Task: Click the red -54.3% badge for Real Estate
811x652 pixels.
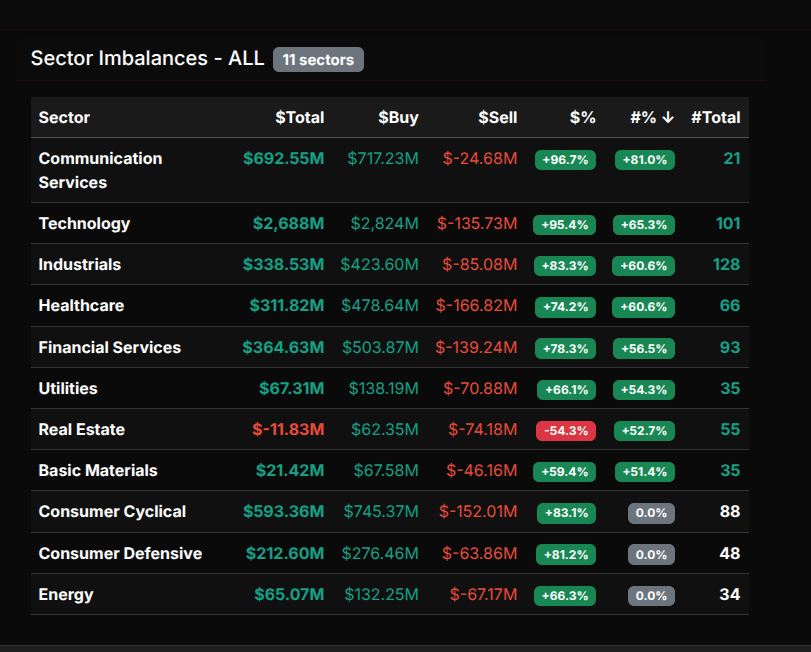Action: pyautogui.click(x=565, y=430)
